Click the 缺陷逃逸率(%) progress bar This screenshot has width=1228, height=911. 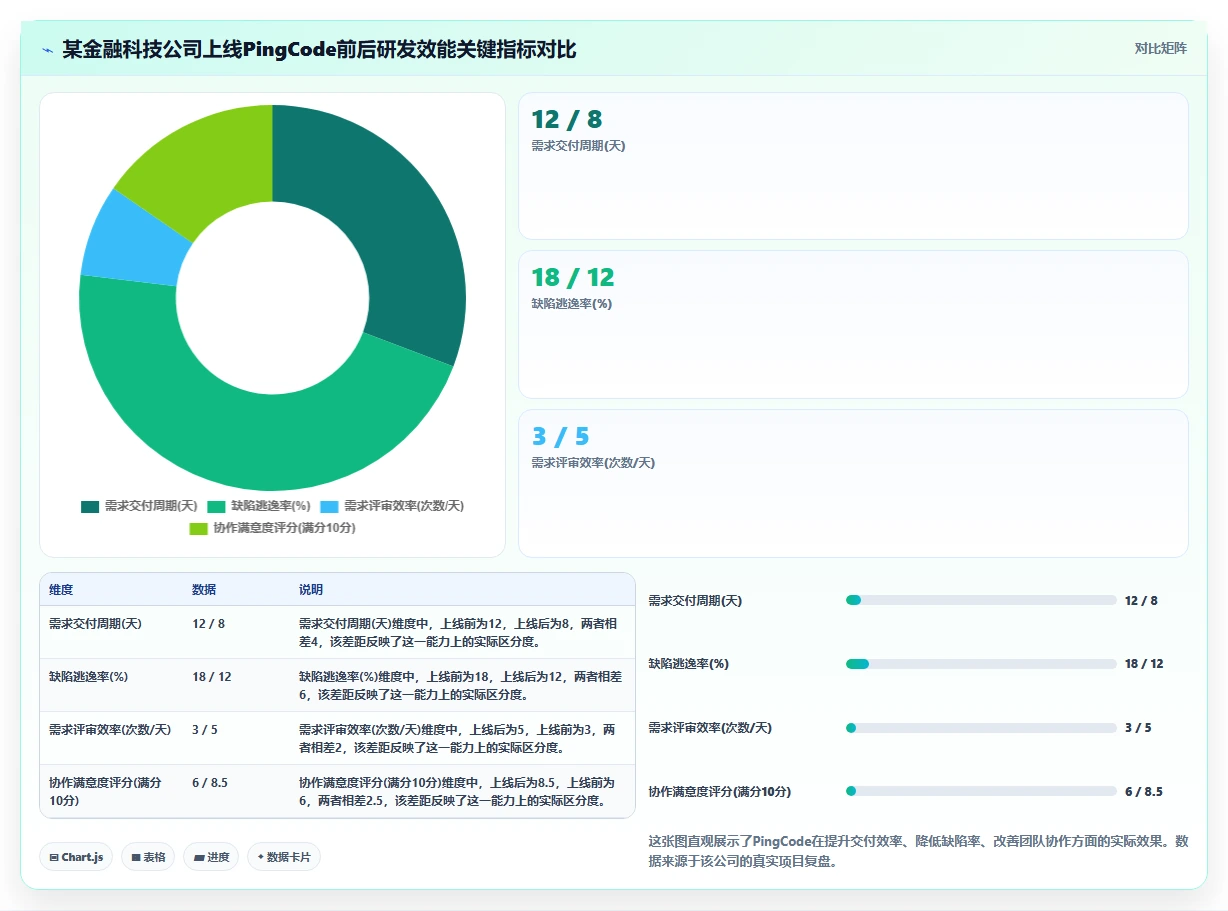(x=980, y=664)
